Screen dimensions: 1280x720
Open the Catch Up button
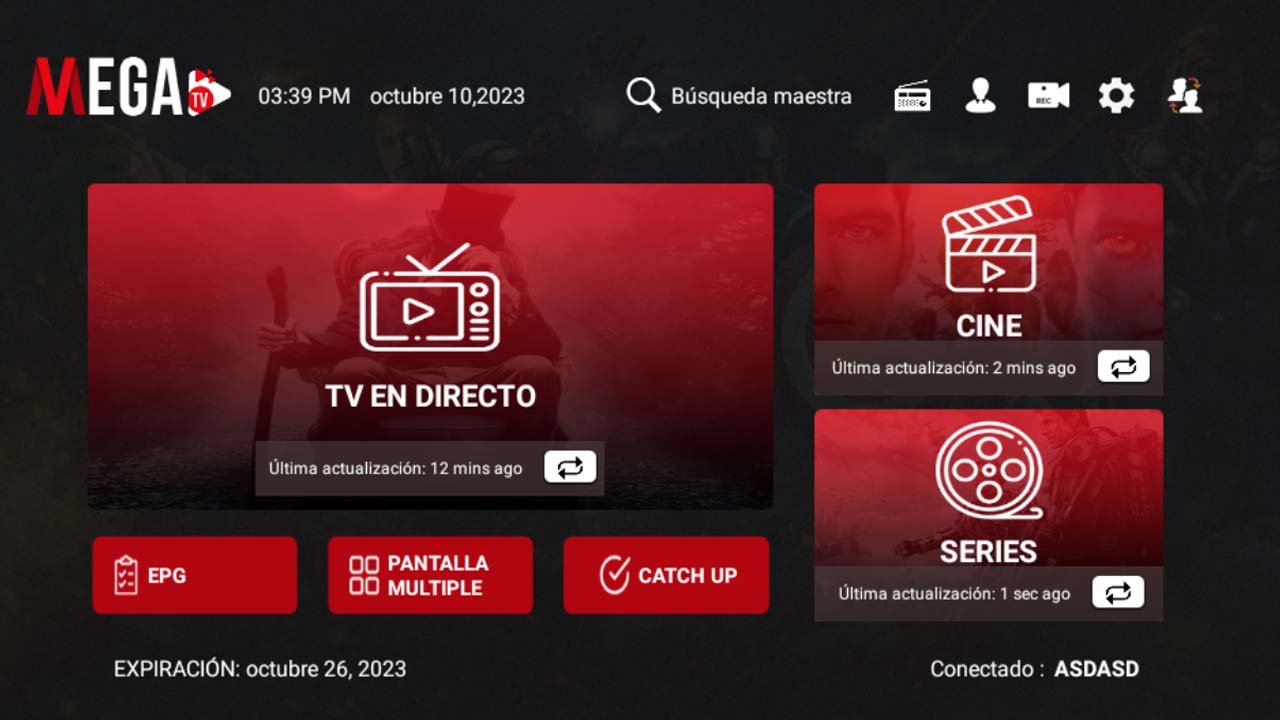click(x=666, y=575)
